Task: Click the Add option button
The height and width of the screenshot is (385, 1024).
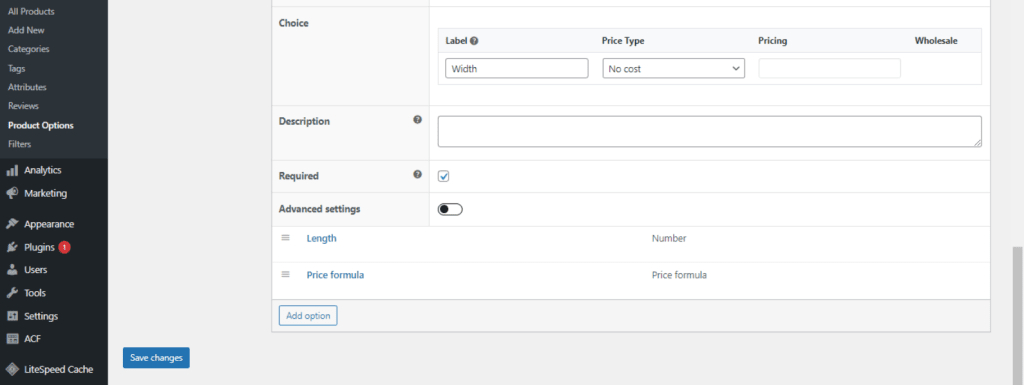Action: (x=308, y=316)
